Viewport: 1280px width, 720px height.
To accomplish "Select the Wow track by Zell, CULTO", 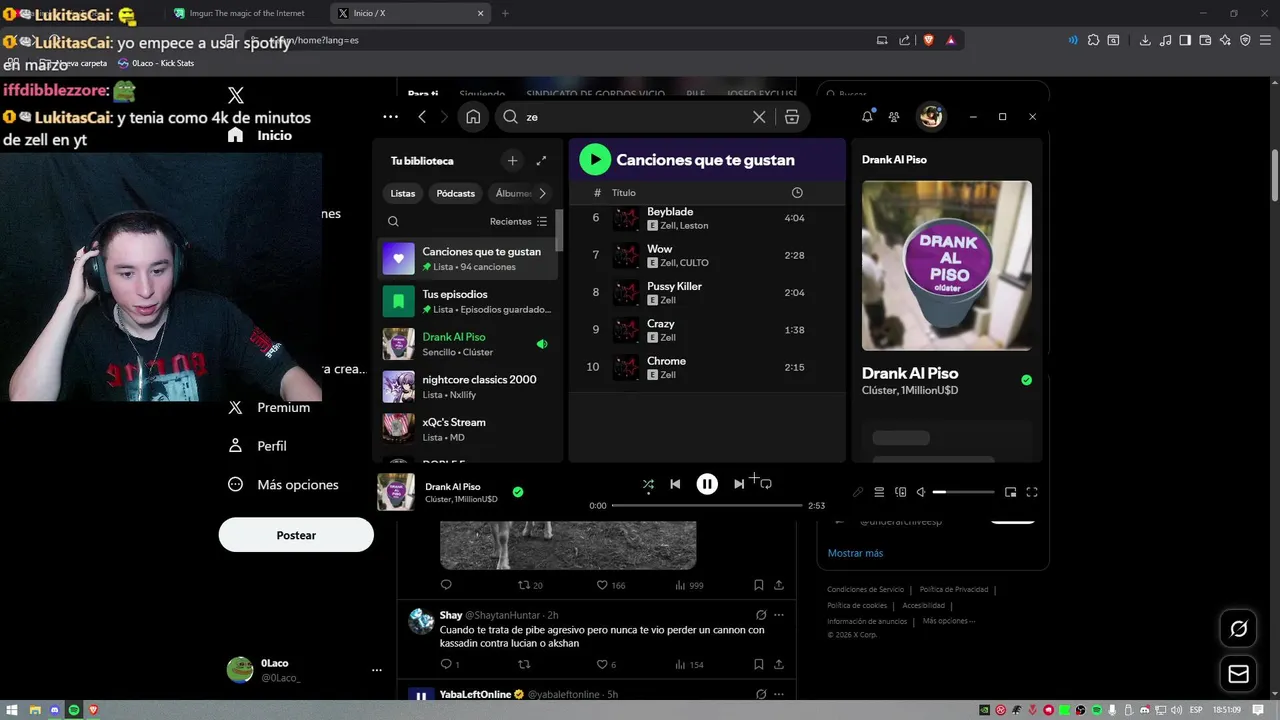I will (x=707, y=255).
